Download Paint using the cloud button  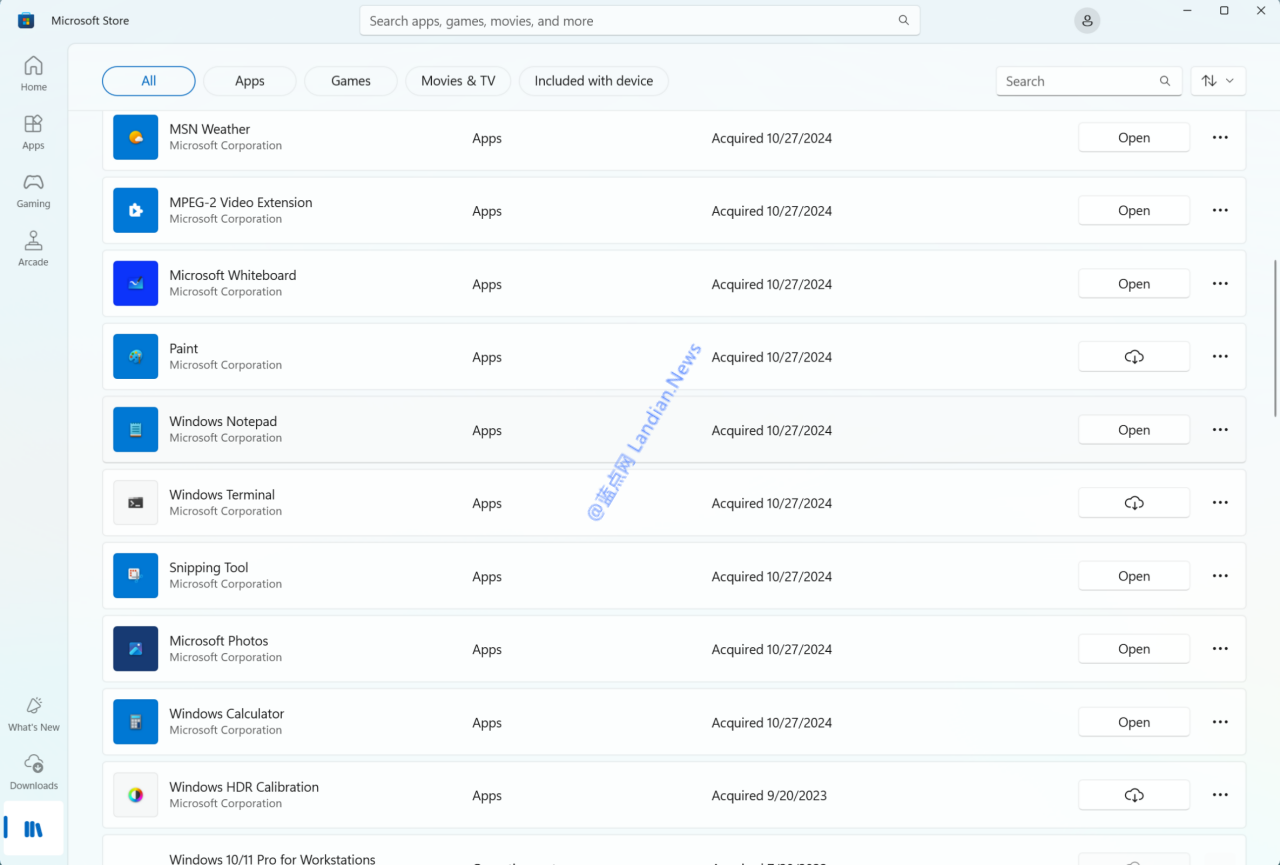tap(1134, 356)
